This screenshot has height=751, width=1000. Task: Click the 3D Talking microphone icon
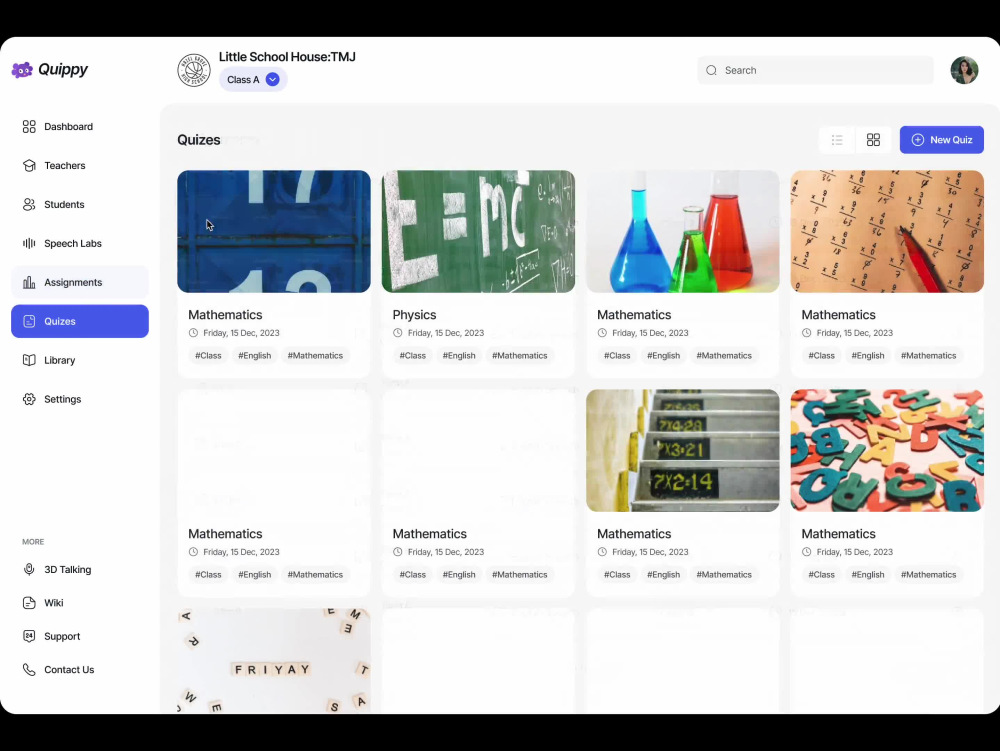point(29,569)
